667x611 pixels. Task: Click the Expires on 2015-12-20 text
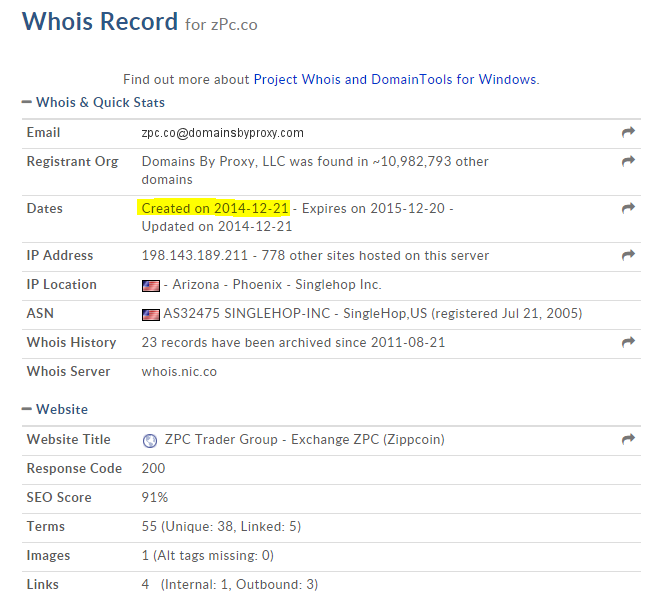pyautogui.click(x=373, y=208)
